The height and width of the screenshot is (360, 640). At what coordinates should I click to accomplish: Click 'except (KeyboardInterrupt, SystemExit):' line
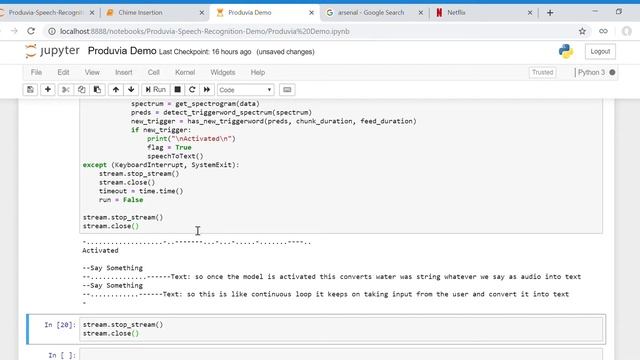coord(161,165)
